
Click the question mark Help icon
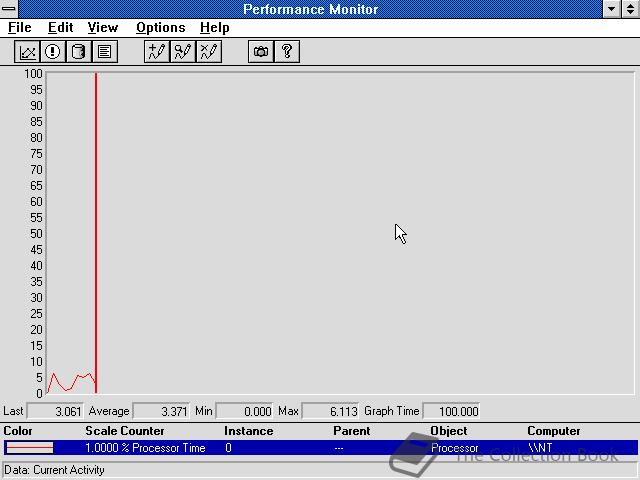(x=287, y=52)
